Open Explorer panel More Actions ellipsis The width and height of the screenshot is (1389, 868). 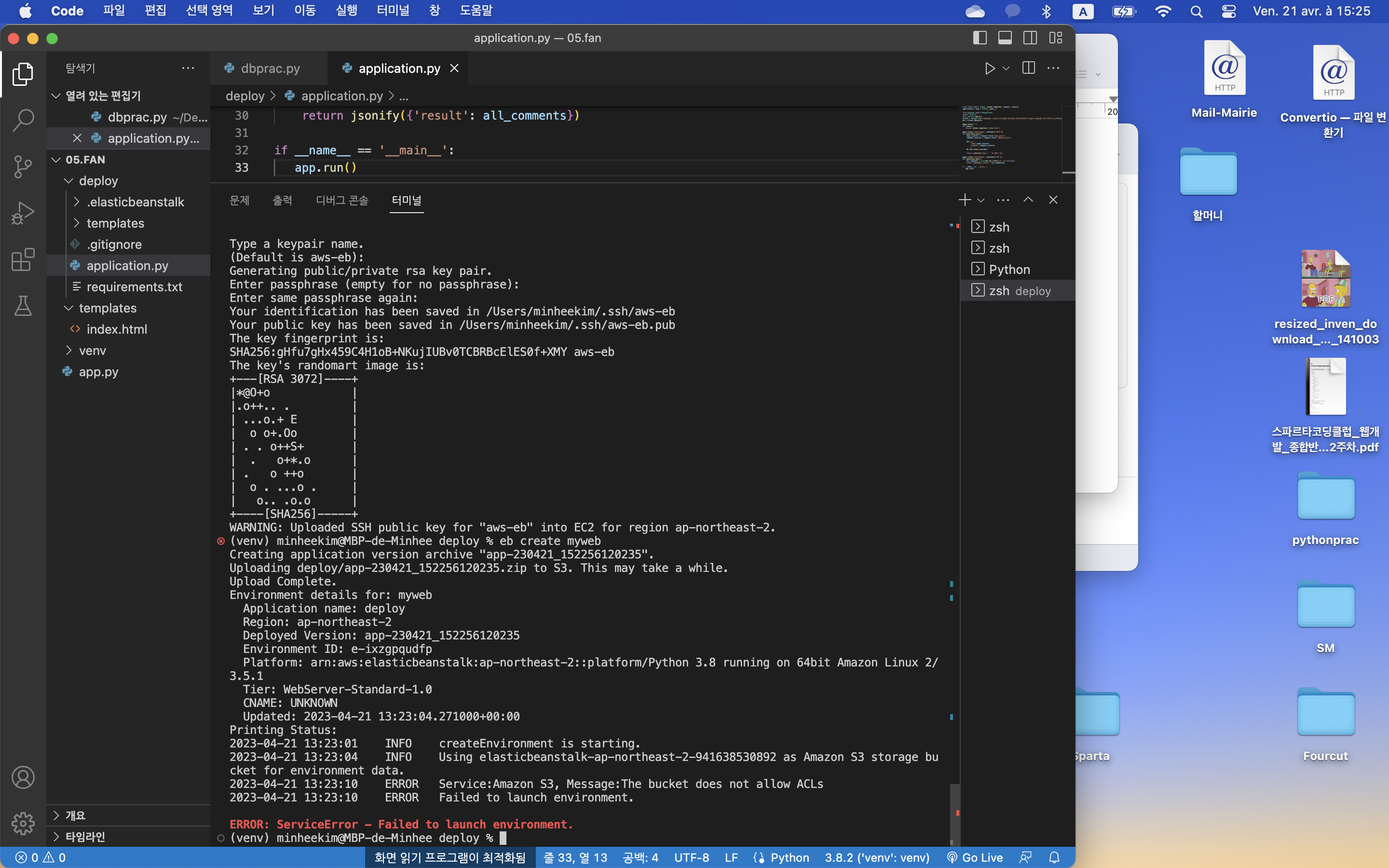tap(188, 68)
